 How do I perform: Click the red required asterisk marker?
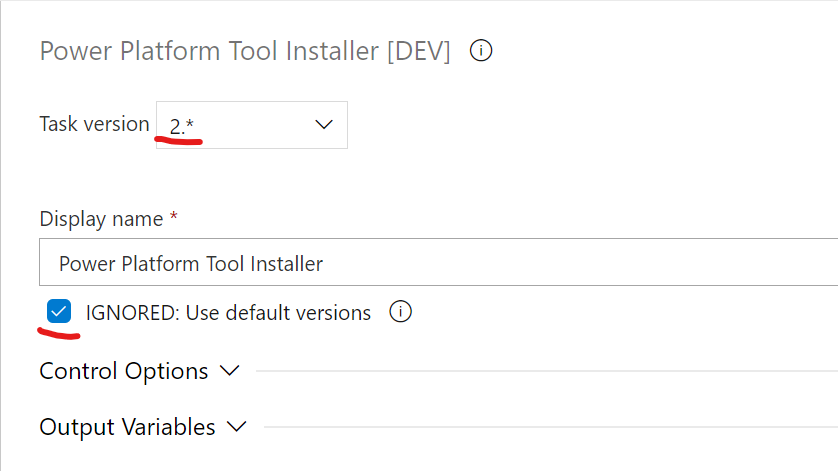click(x=175, y=217)
